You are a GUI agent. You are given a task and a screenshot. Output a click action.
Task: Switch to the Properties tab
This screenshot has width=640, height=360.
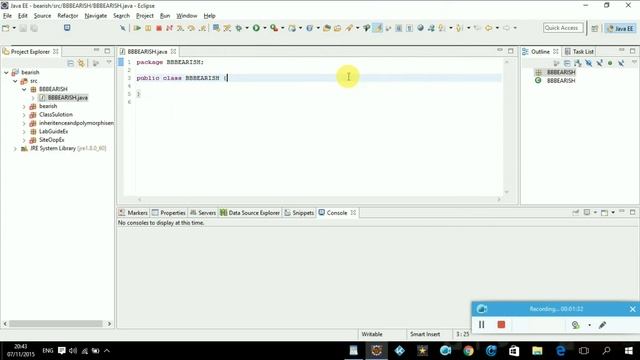pyautogui.click(x=169, y=213)
